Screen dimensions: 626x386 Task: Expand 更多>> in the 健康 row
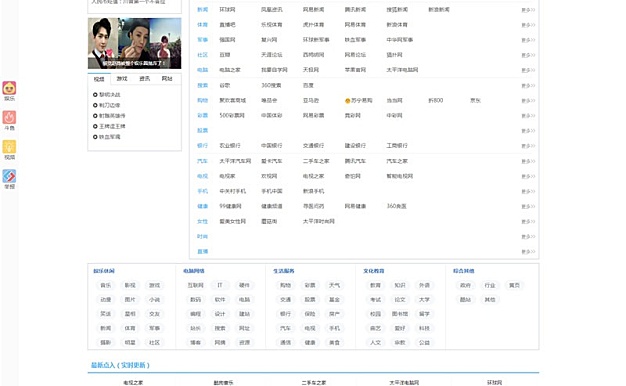(x=528, y=206)
